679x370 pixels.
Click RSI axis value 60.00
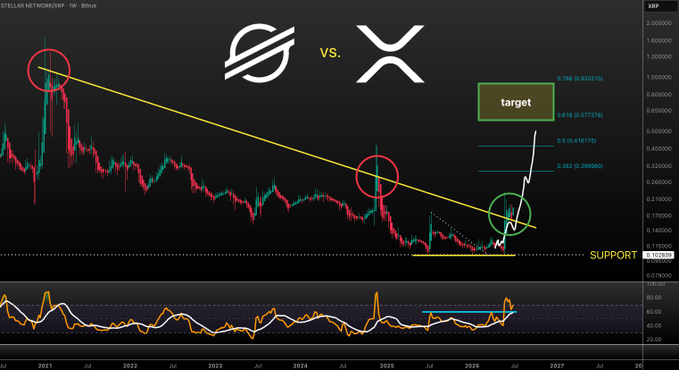click(654, 312)
